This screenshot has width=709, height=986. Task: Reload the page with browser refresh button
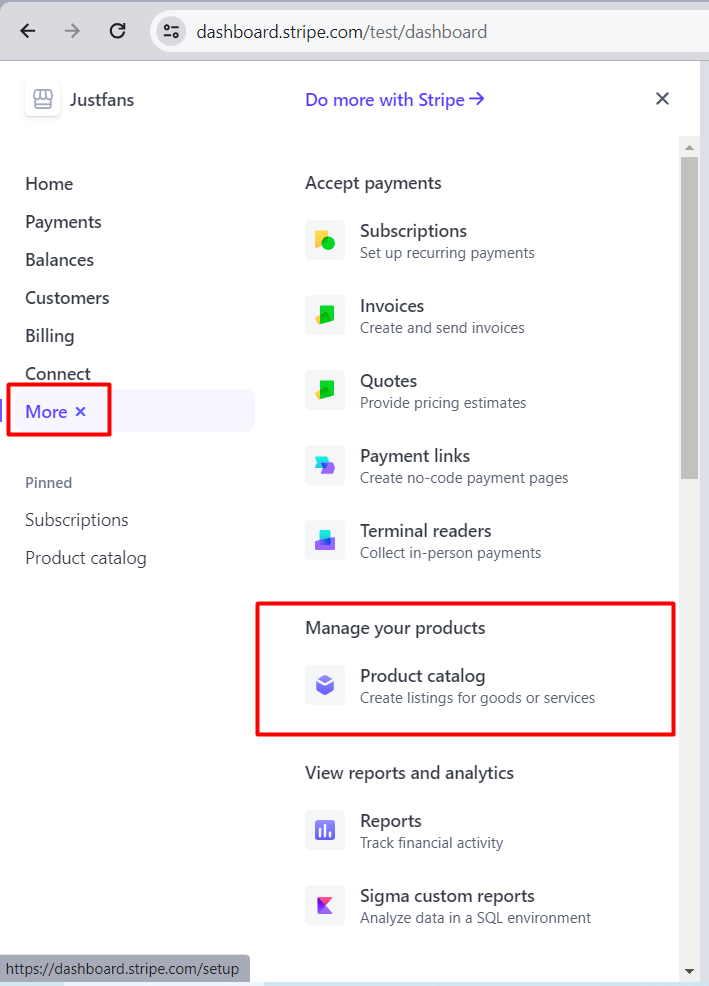pyautogui.click(x=118, y=31)
